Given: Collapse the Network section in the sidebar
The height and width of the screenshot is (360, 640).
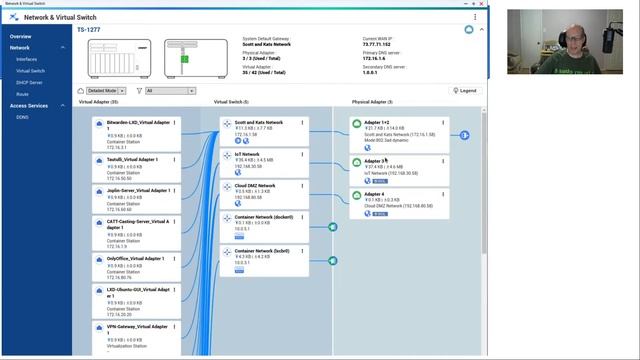Looking at the screenshot, I should 63,48.
